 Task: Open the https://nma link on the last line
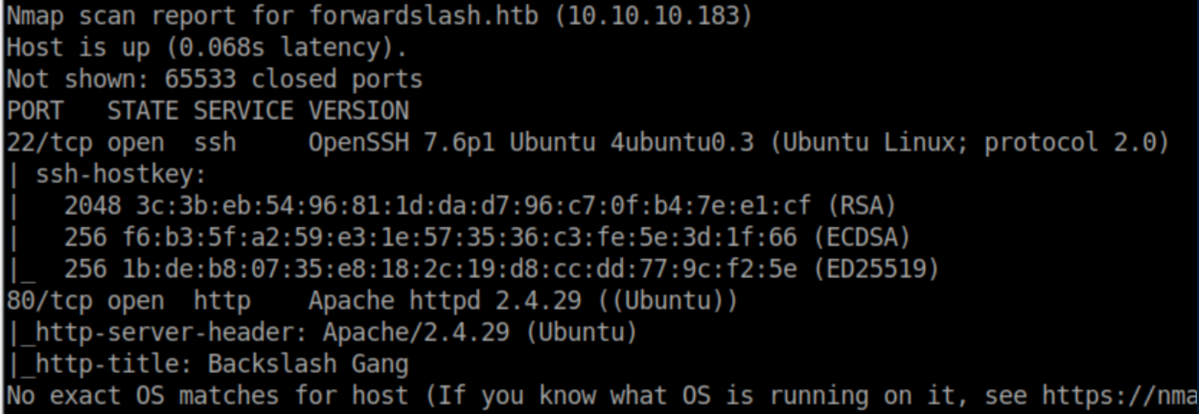click(x=1118, y=395)
